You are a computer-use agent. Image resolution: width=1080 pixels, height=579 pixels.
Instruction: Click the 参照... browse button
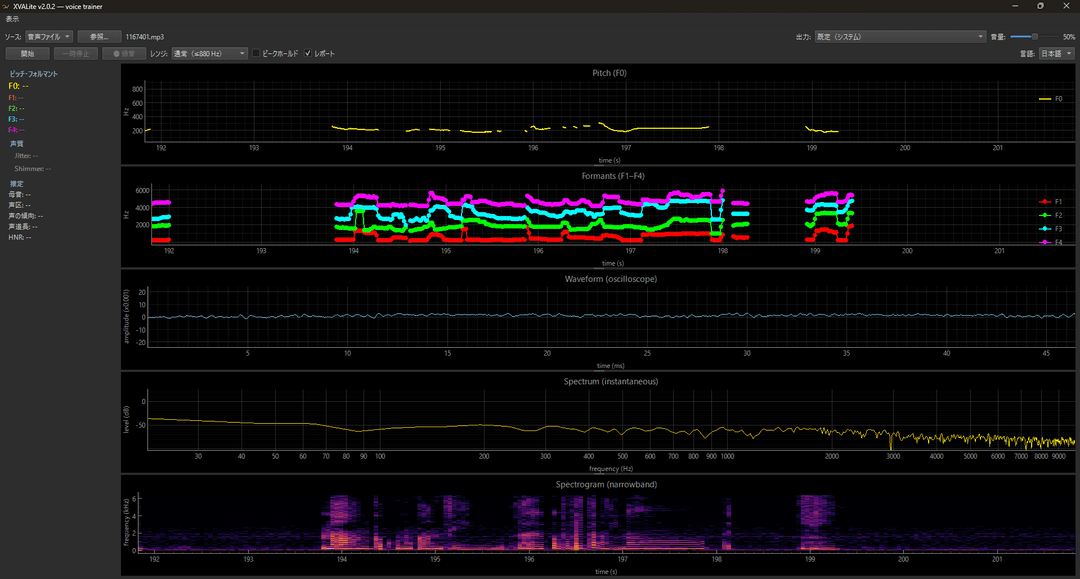(x=99, y=36)
